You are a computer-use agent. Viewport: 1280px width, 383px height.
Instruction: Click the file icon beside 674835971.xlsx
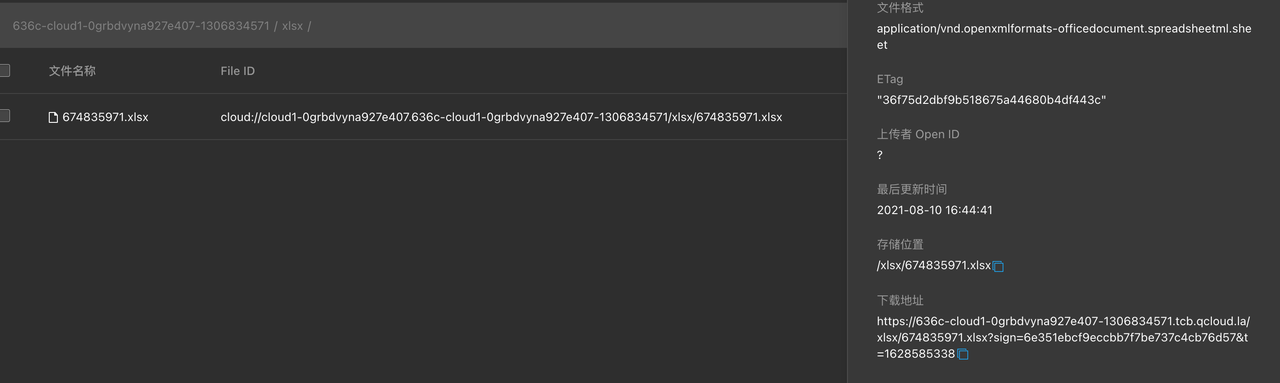coord(54,117)
